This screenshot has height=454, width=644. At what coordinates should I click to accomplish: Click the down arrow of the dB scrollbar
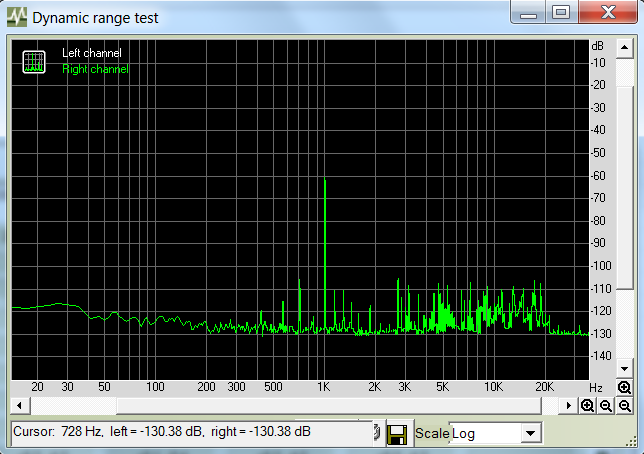[625, 369]
